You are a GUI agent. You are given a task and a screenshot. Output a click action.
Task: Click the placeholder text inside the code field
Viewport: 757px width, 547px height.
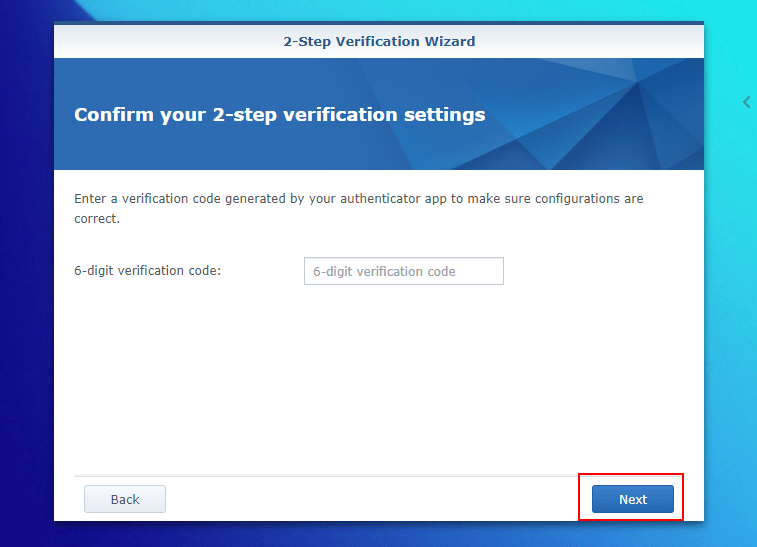[x=384, y=271]
